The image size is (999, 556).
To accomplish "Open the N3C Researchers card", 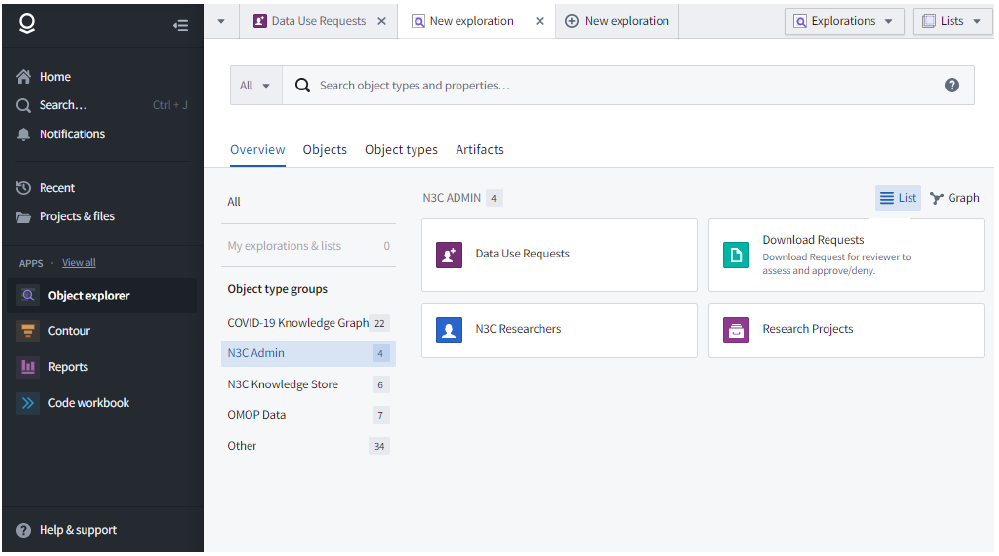I will point(559,330).
